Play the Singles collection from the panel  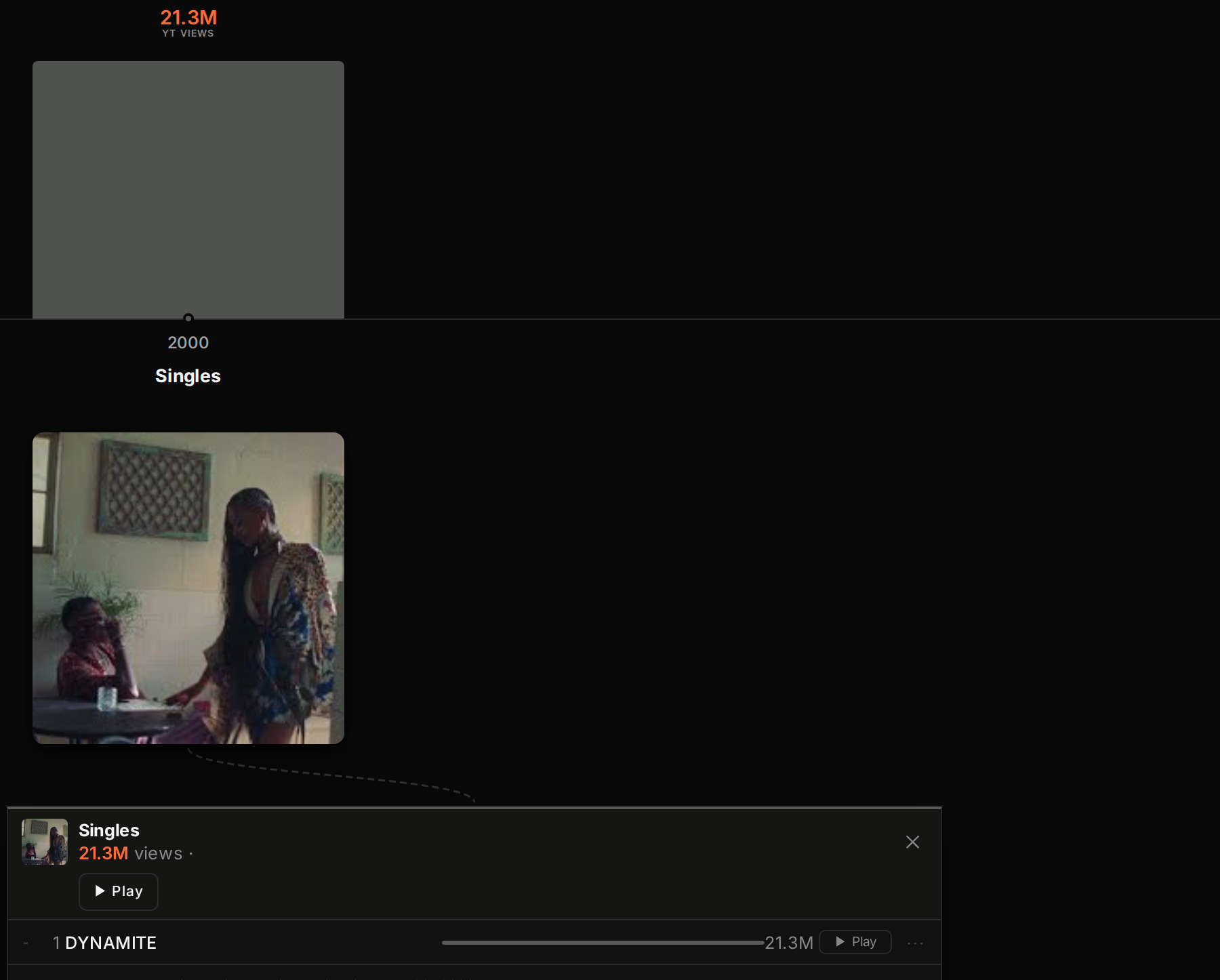pyautogui.click(x=119, y=891)
